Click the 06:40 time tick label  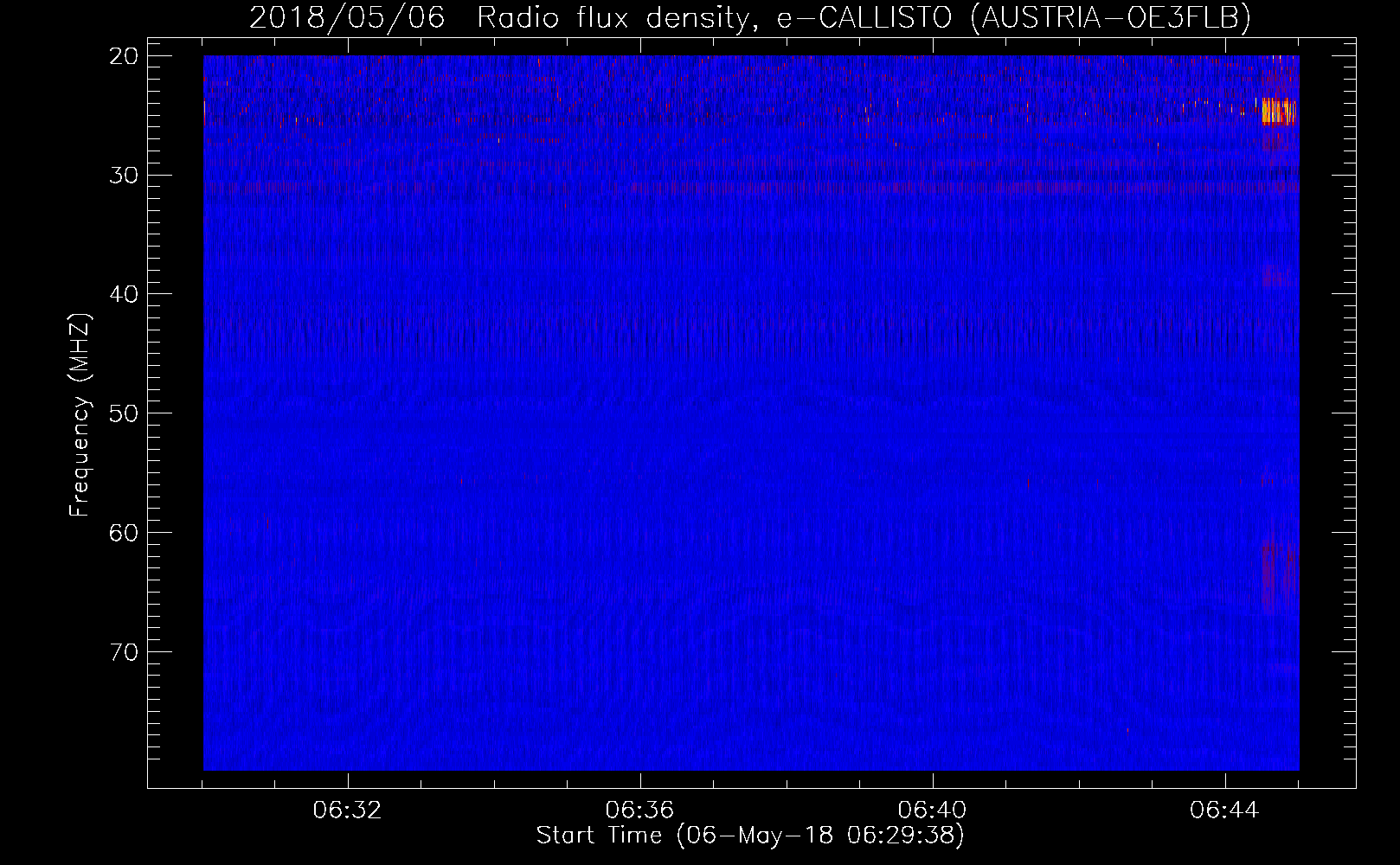coord(933,811)
